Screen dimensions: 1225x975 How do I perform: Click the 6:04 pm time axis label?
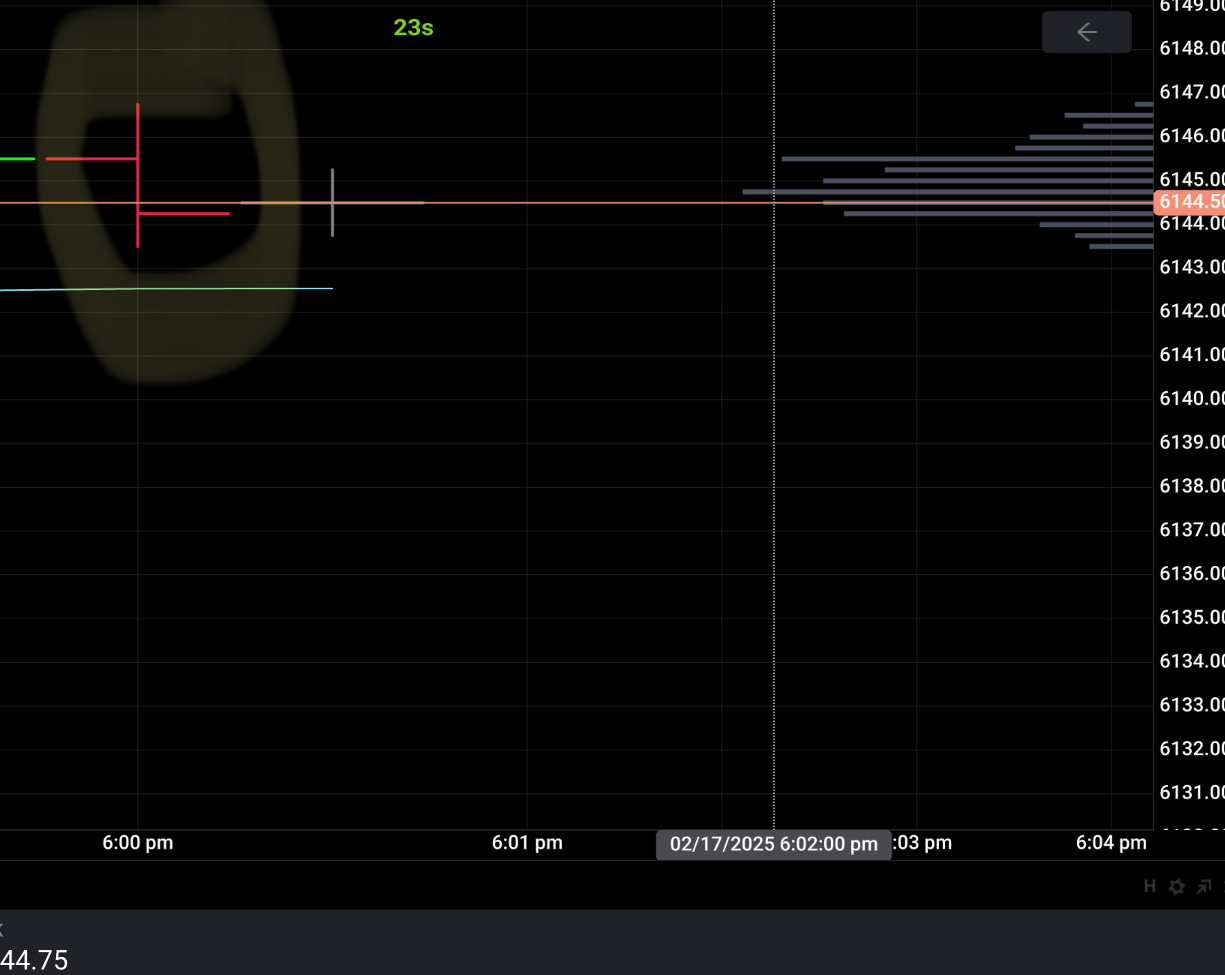[x=1111, y=843]
